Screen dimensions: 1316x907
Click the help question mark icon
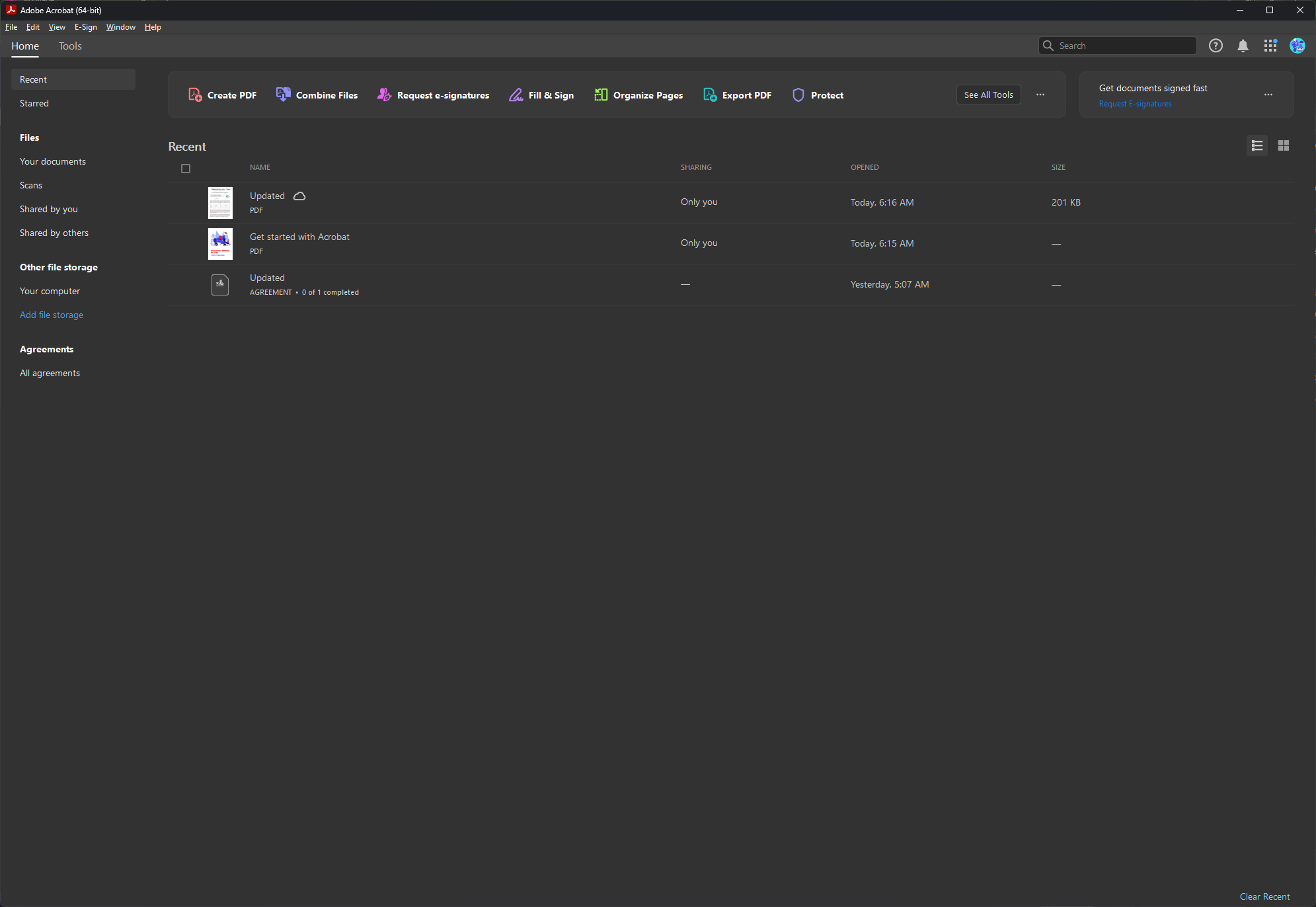tap(1216, 46)
